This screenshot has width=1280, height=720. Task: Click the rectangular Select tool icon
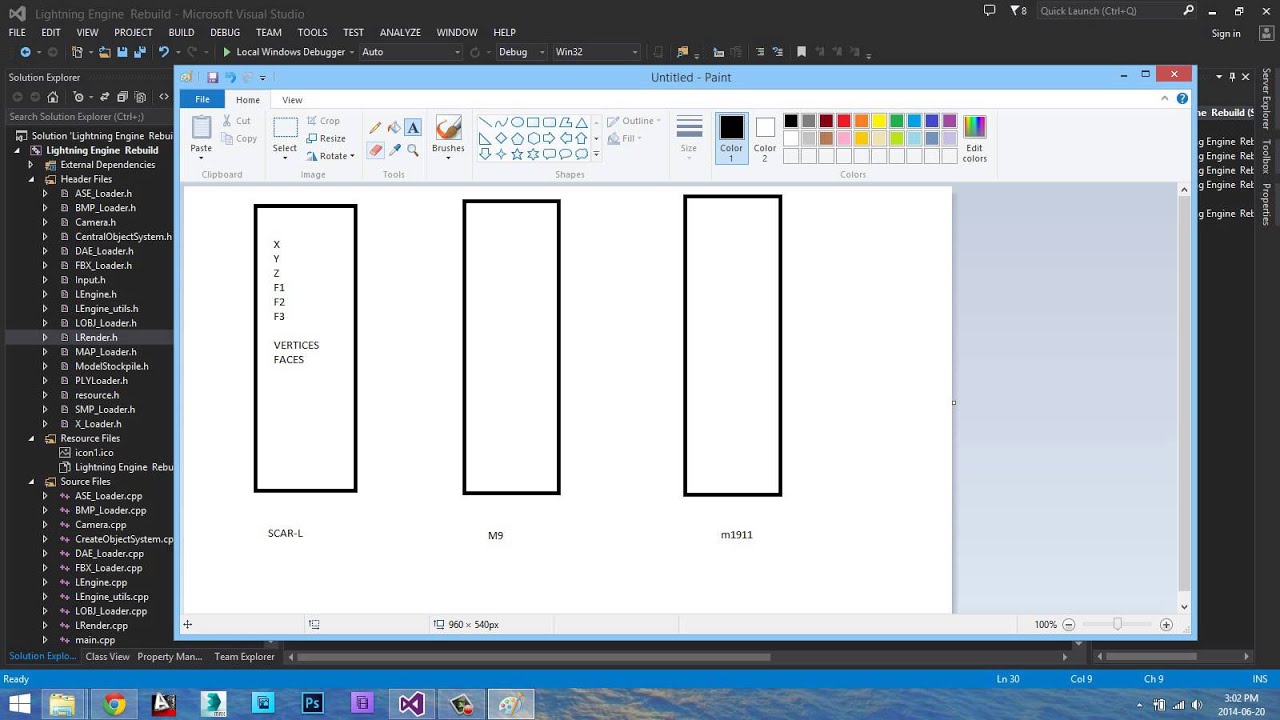[285, 128]
